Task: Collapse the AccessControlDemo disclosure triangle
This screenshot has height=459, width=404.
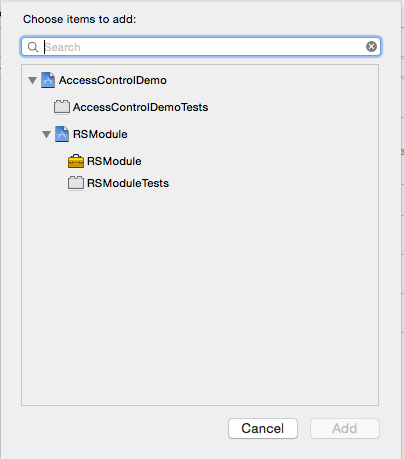Action: (32, 81)
